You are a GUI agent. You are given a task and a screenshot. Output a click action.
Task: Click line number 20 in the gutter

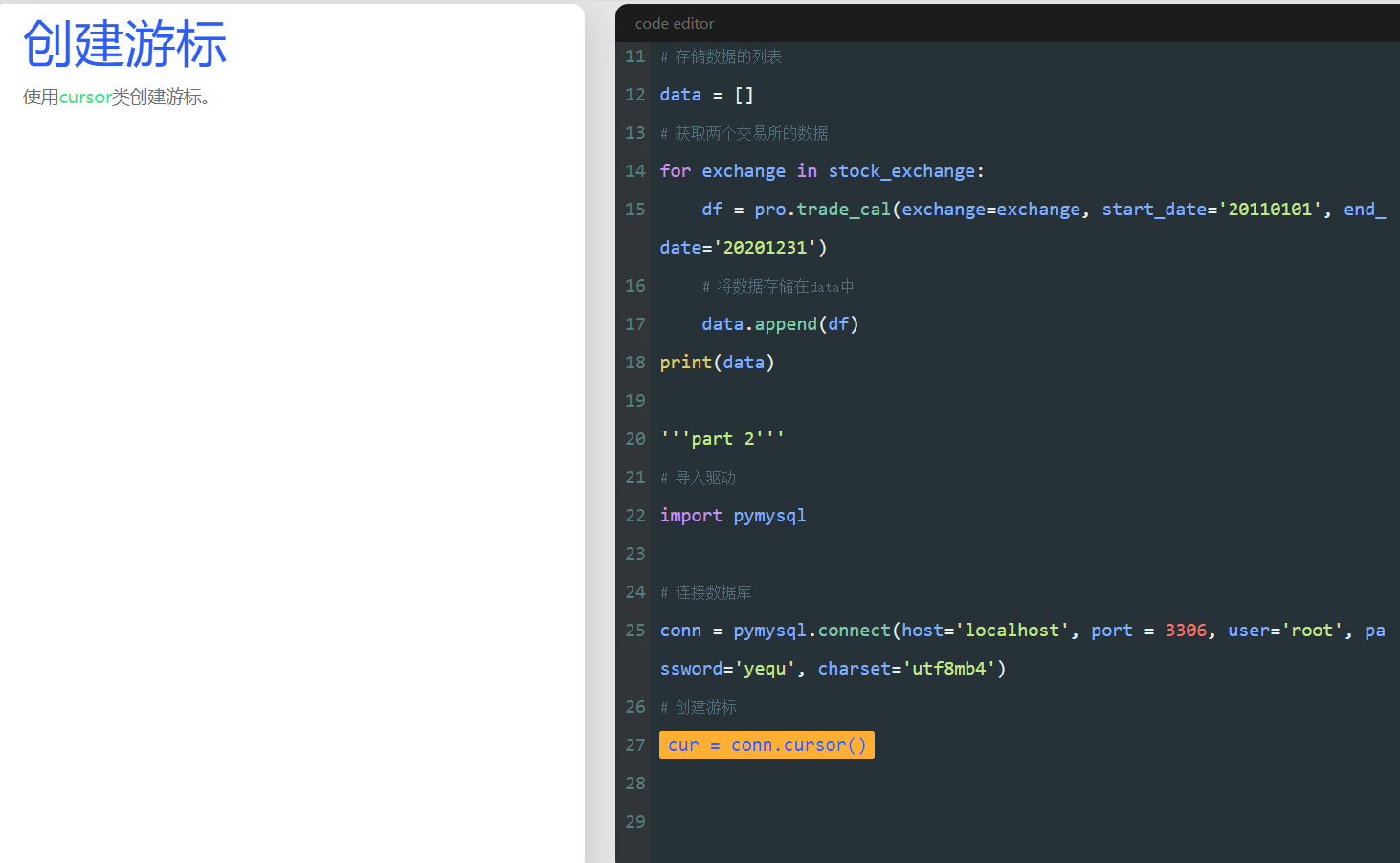pos(635,439)
